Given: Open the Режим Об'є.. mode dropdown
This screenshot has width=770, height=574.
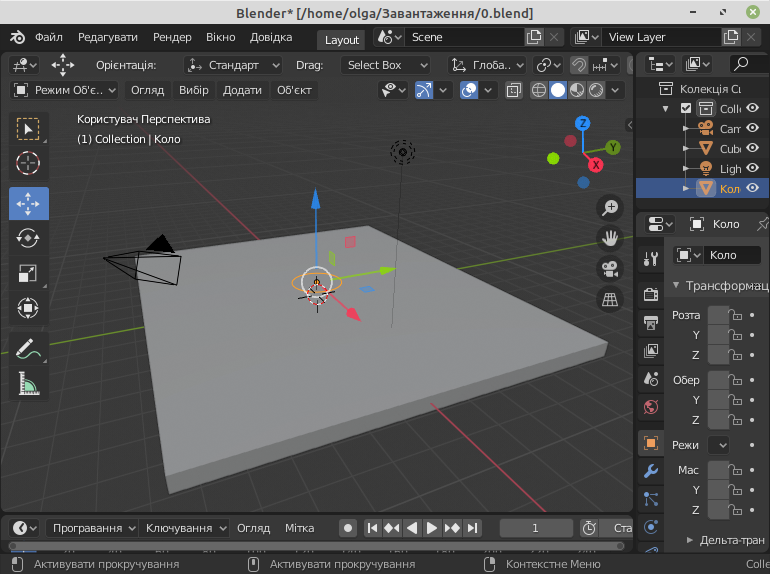Looking at the screenshot, I should (64, 90).
